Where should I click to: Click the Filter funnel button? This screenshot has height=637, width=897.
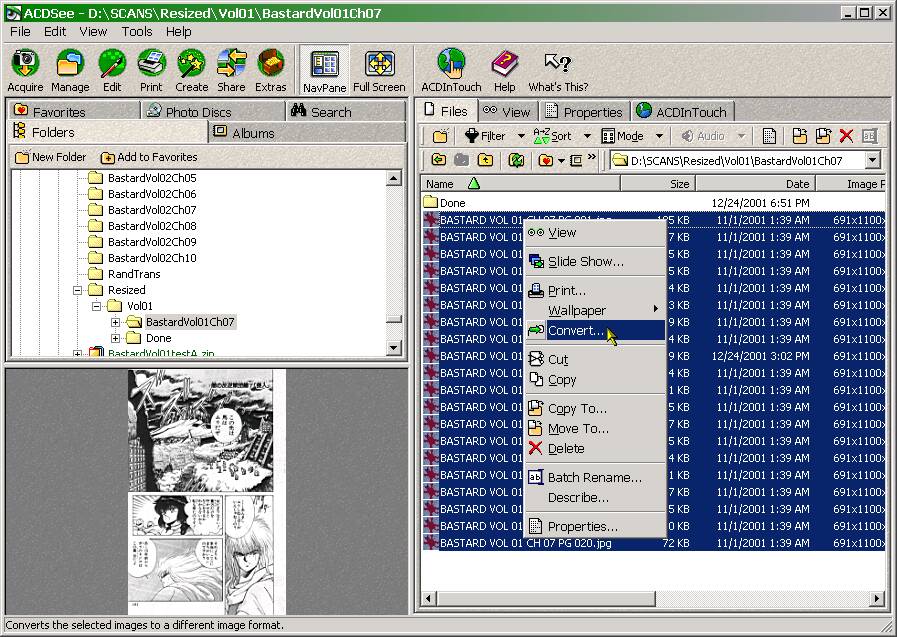point(485,136)
